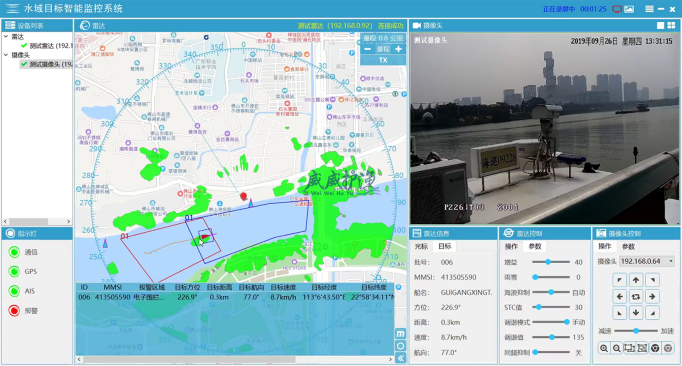Click the camera auto-rotate center button

click(x=636, y=297)
